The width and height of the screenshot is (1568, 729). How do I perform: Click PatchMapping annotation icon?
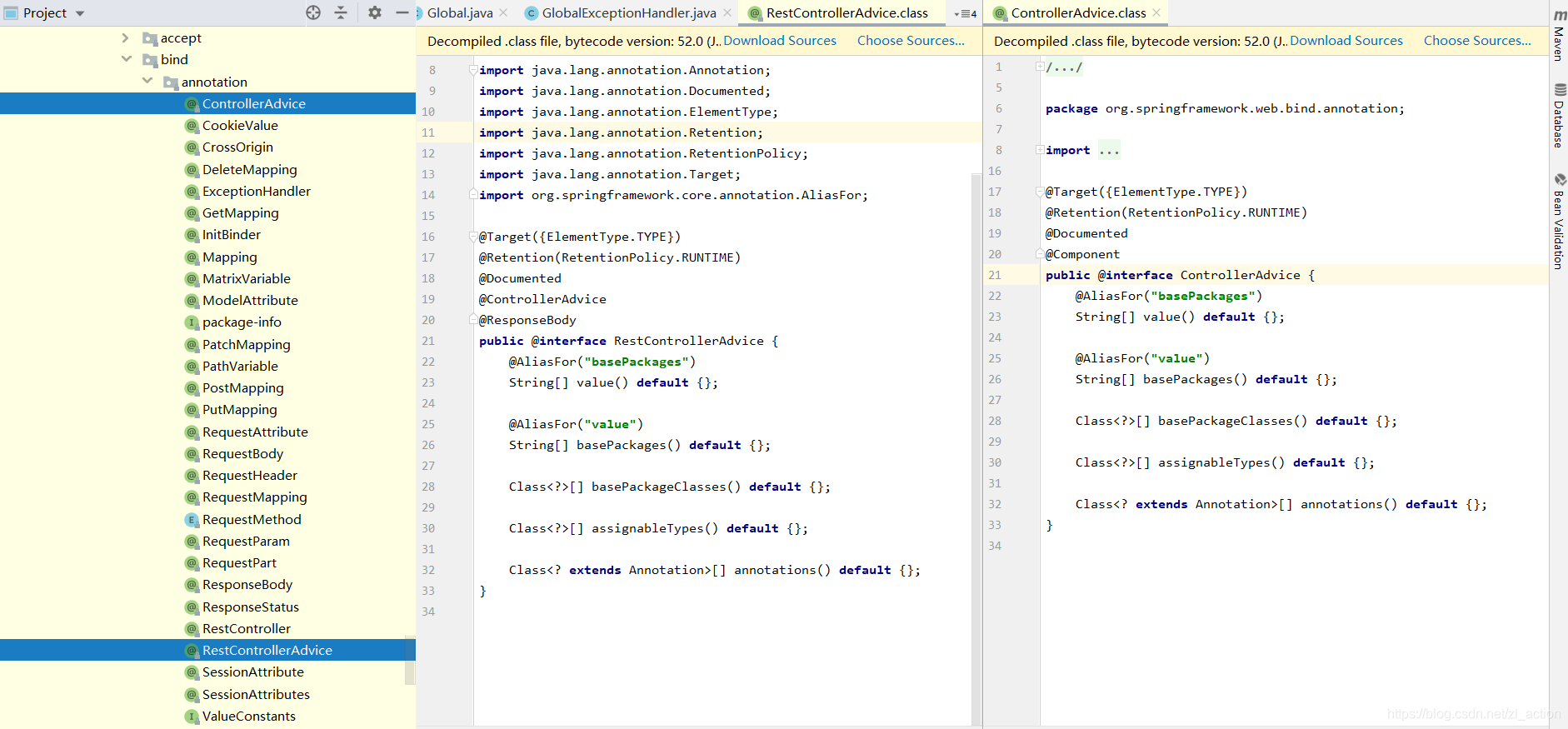click(192, 344)
